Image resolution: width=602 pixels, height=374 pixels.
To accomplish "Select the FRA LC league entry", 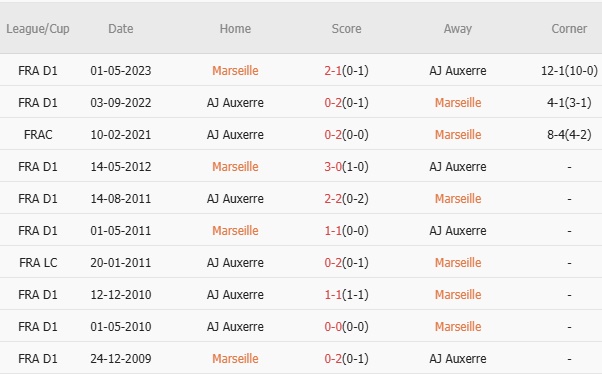I will pos(38,263).
